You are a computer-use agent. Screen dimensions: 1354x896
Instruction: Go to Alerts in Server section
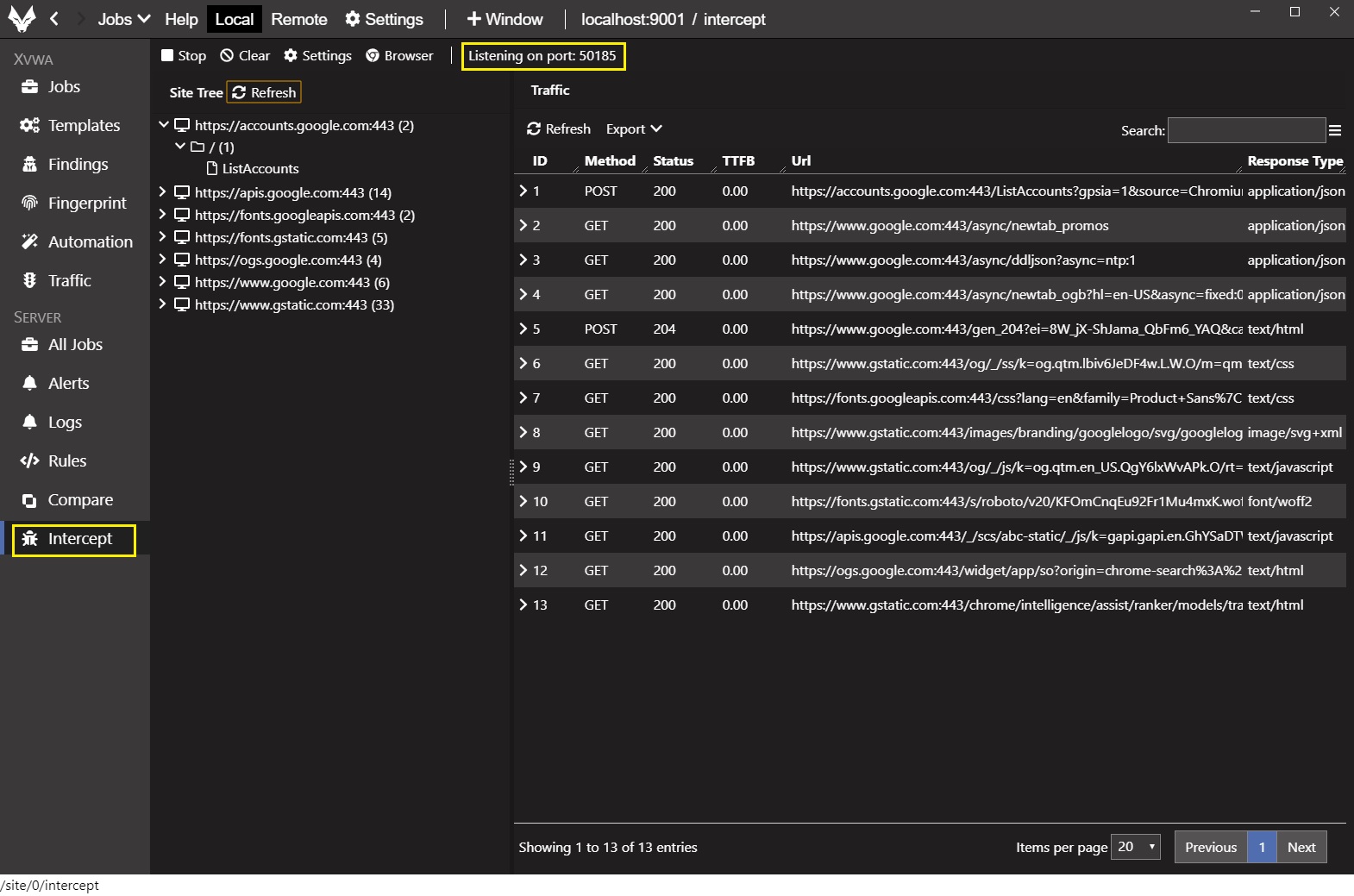point(67,384)
